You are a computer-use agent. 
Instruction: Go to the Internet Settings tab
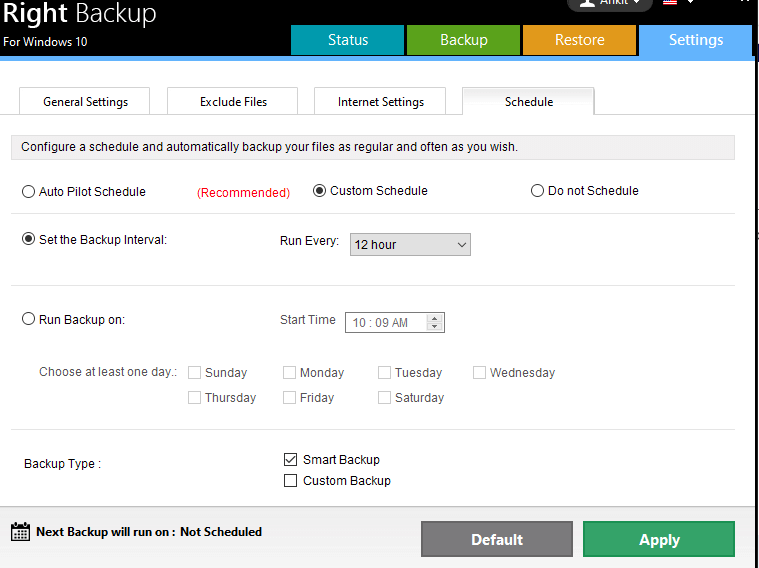tap(380, 102)
